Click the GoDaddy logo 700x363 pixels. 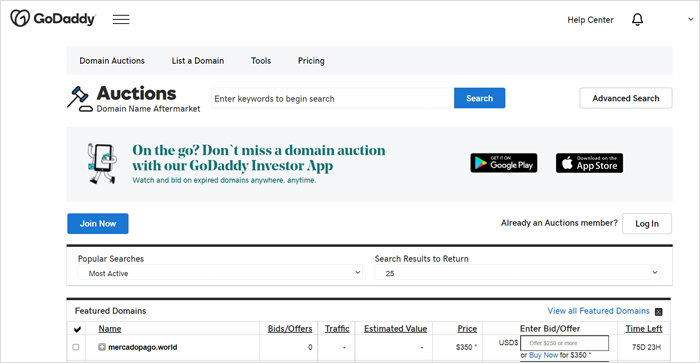(x=53, y=19)
